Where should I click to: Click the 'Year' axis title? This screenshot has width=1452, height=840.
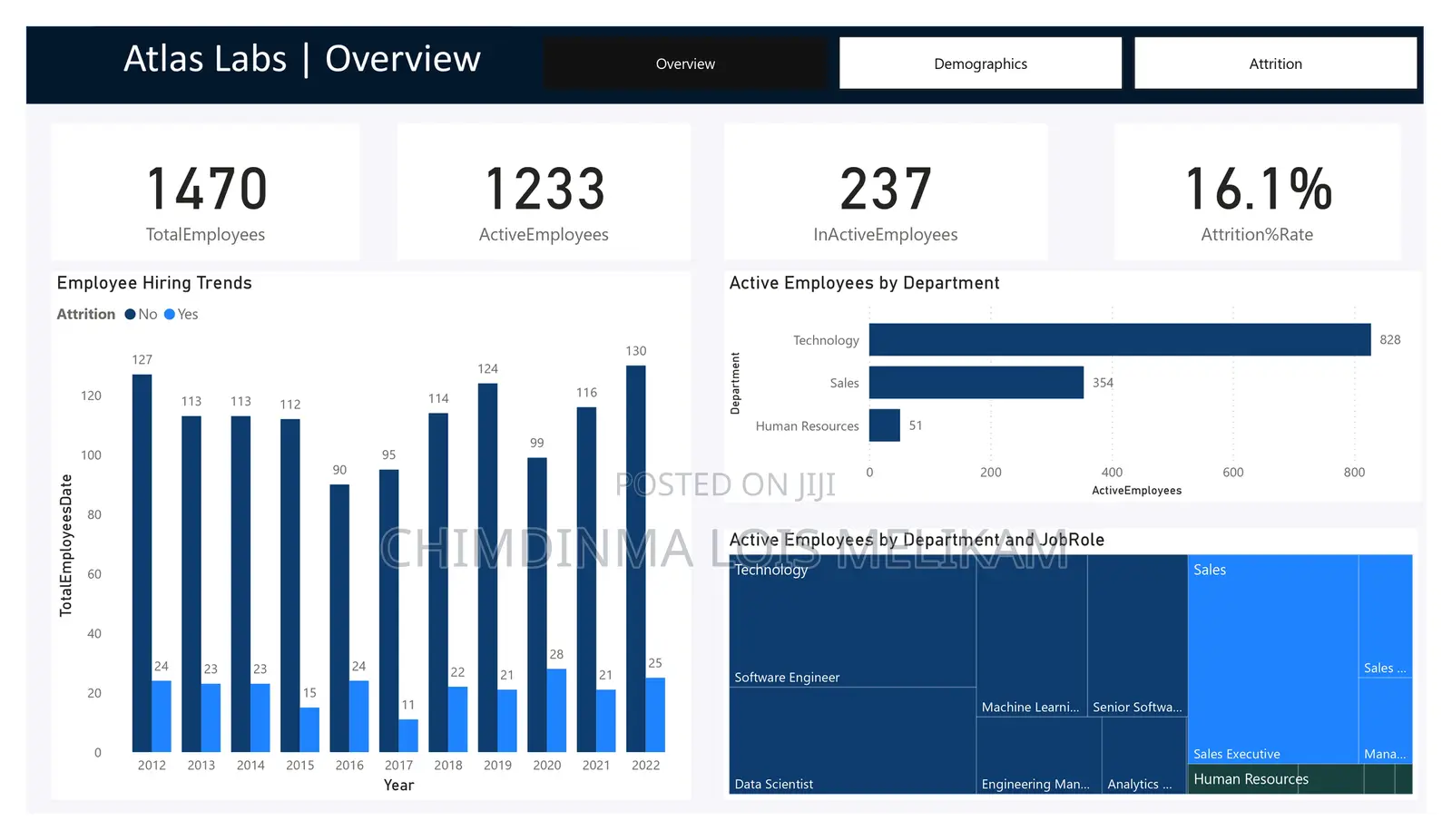398,786
